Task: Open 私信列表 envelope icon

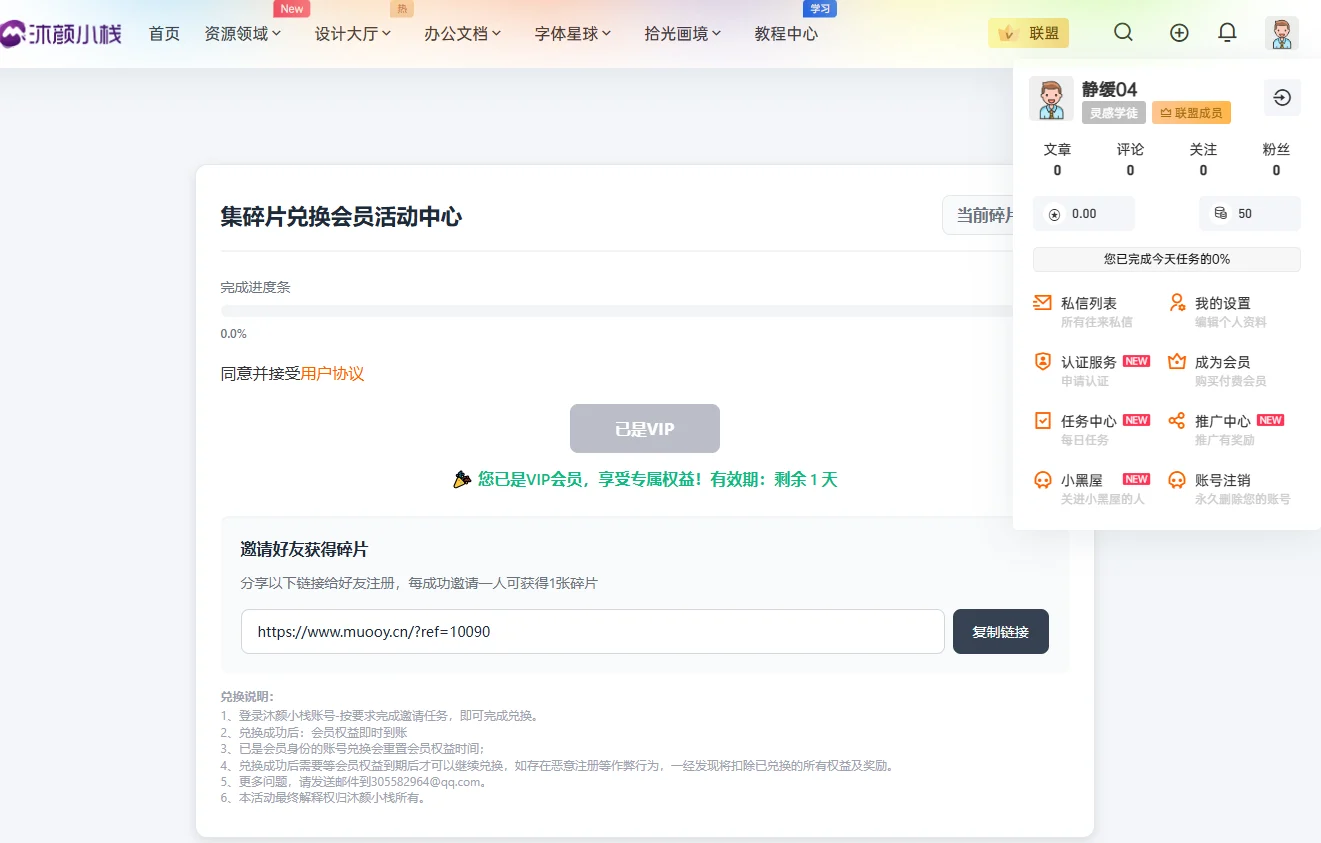Action: click(x=1042, y=303)
